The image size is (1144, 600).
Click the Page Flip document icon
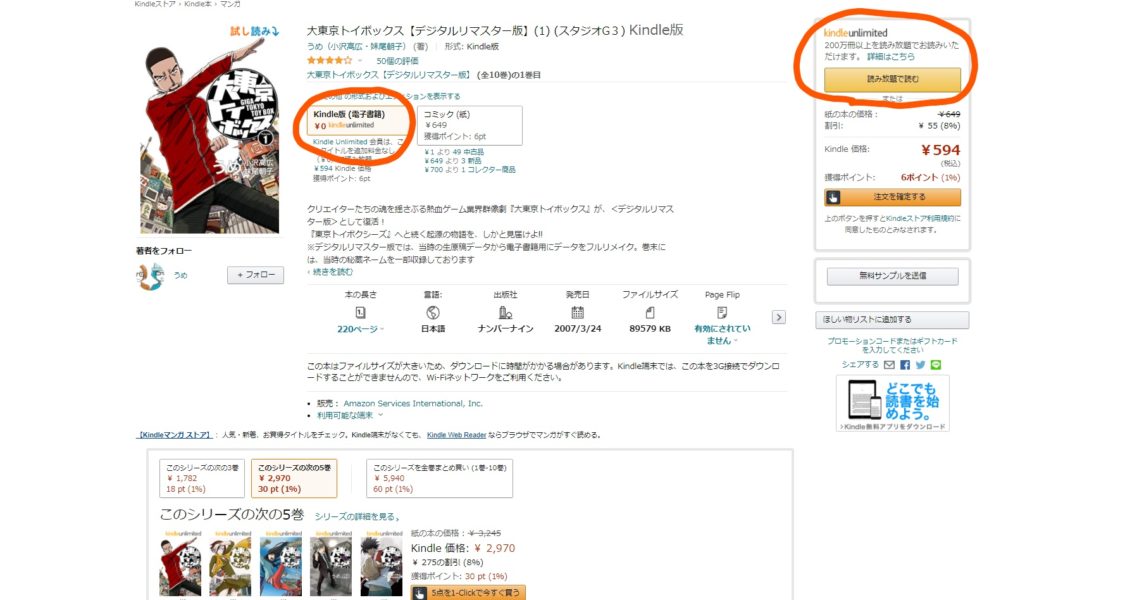click(722, 312)
